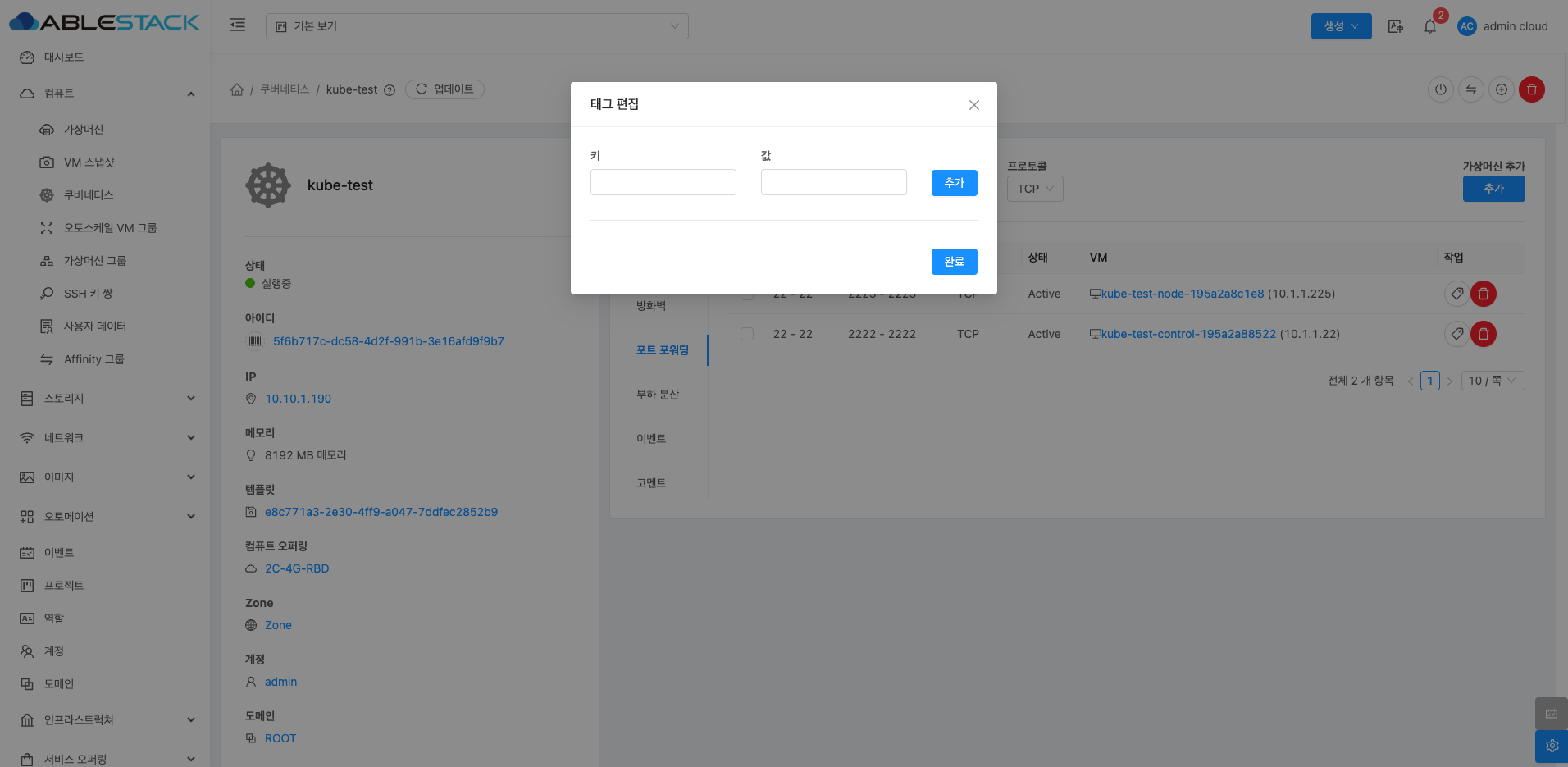The width and height of the screenshot is (1568, 767).
Task: Open 가상머신 in the sidebar
Action: [x=84, y=130]
